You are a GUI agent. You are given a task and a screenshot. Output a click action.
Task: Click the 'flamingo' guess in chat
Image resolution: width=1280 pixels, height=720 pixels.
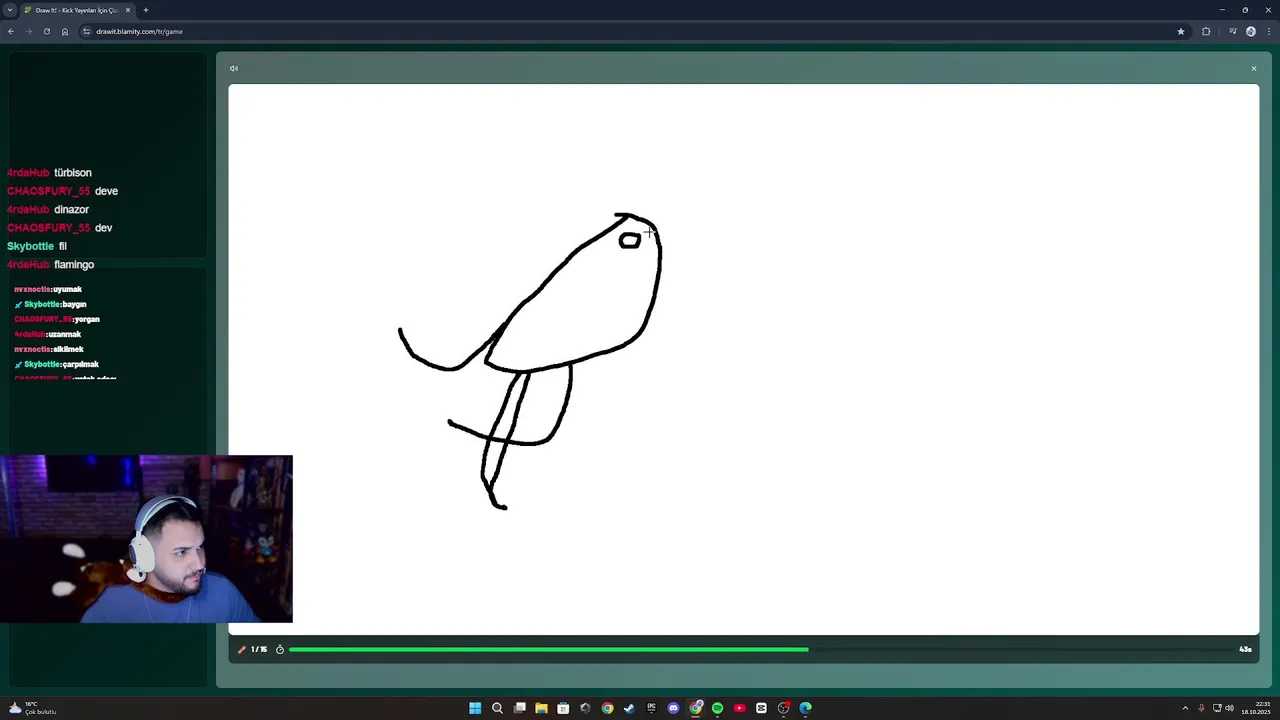click(74, 265)
